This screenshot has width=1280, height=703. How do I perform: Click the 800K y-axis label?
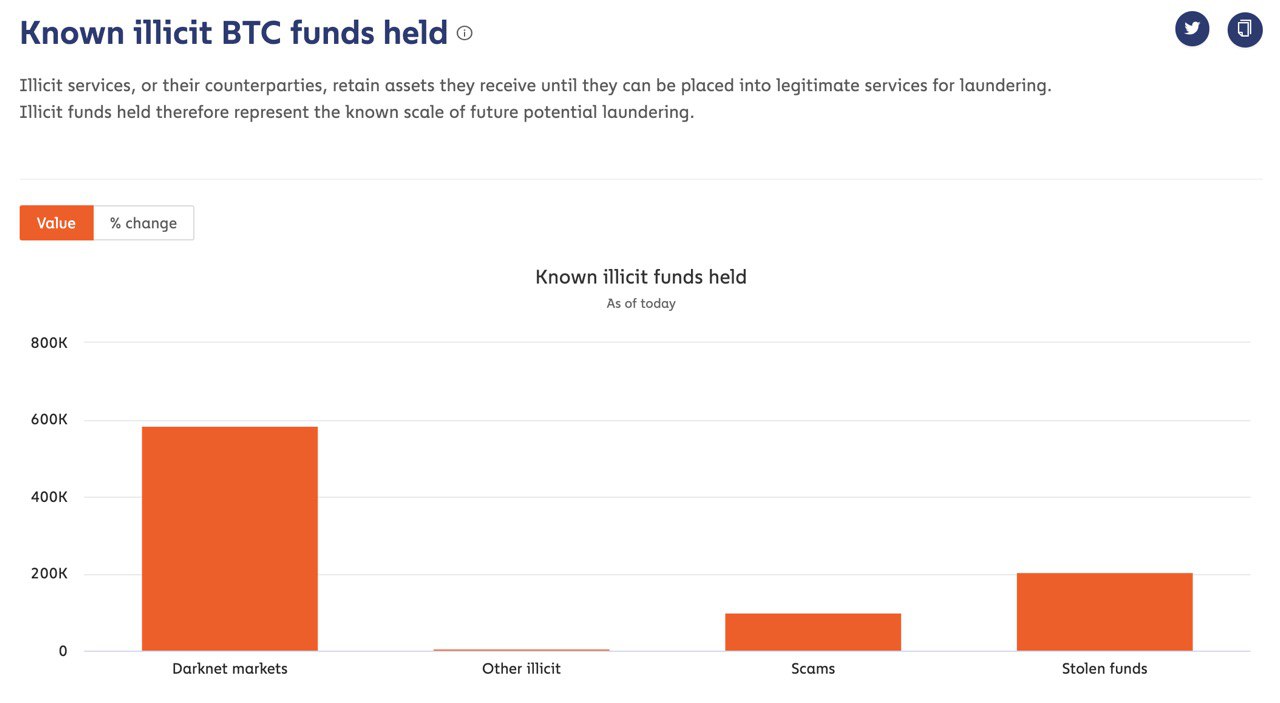coord(49,343)
